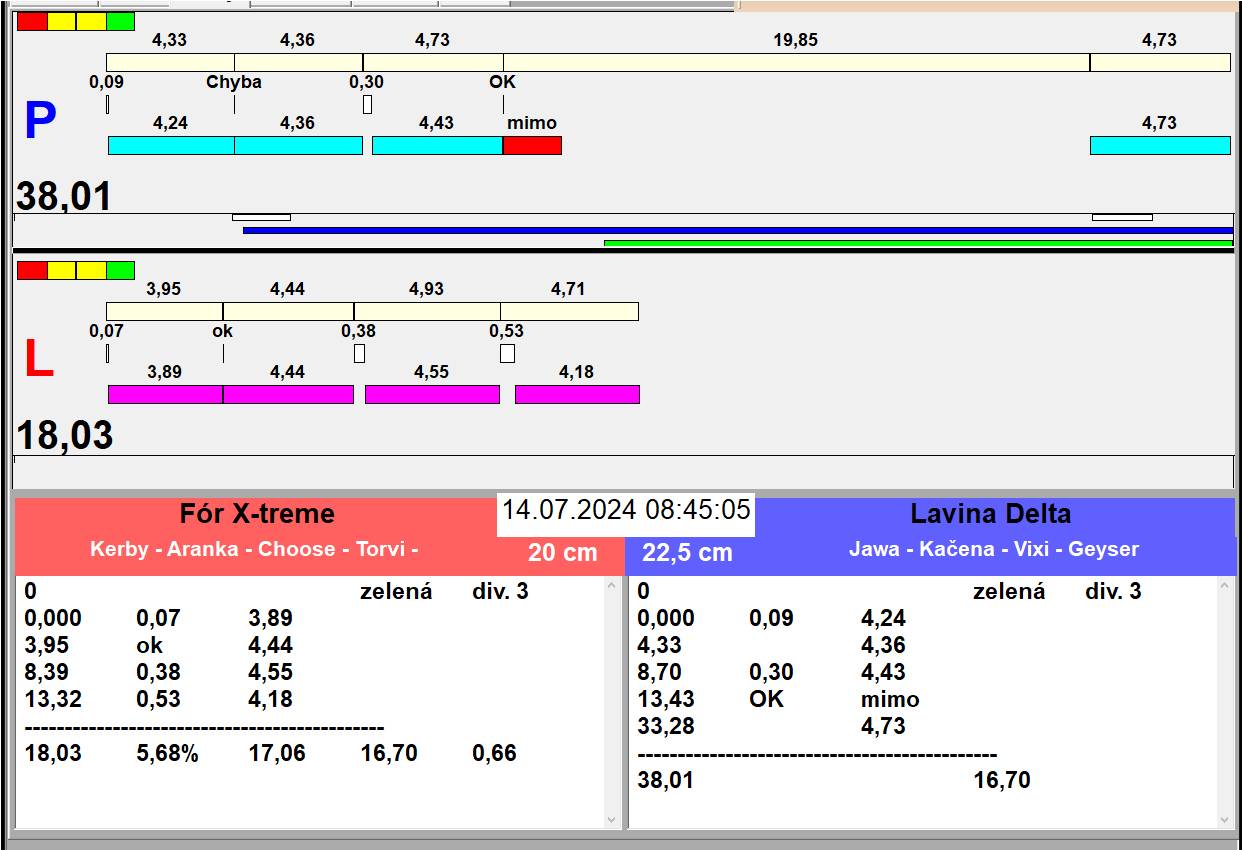Click the blue progress bar below lane P

coord(737,230)
